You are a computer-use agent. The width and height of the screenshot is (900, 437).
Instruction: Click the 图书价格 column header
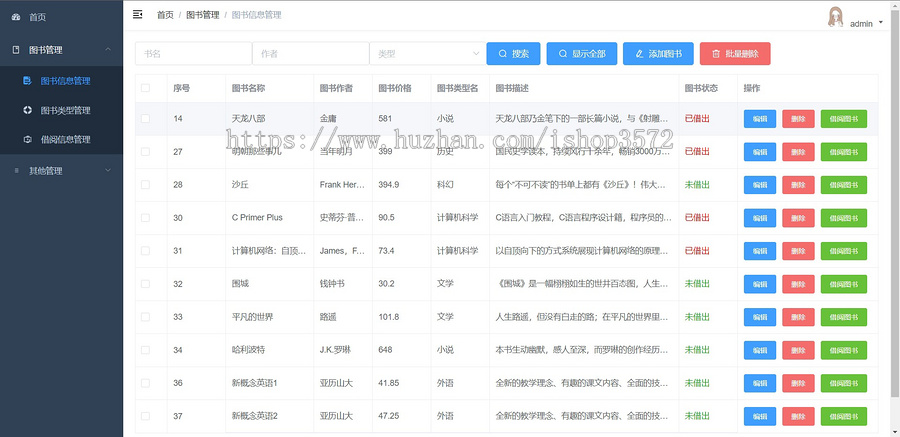pos(395,88)
